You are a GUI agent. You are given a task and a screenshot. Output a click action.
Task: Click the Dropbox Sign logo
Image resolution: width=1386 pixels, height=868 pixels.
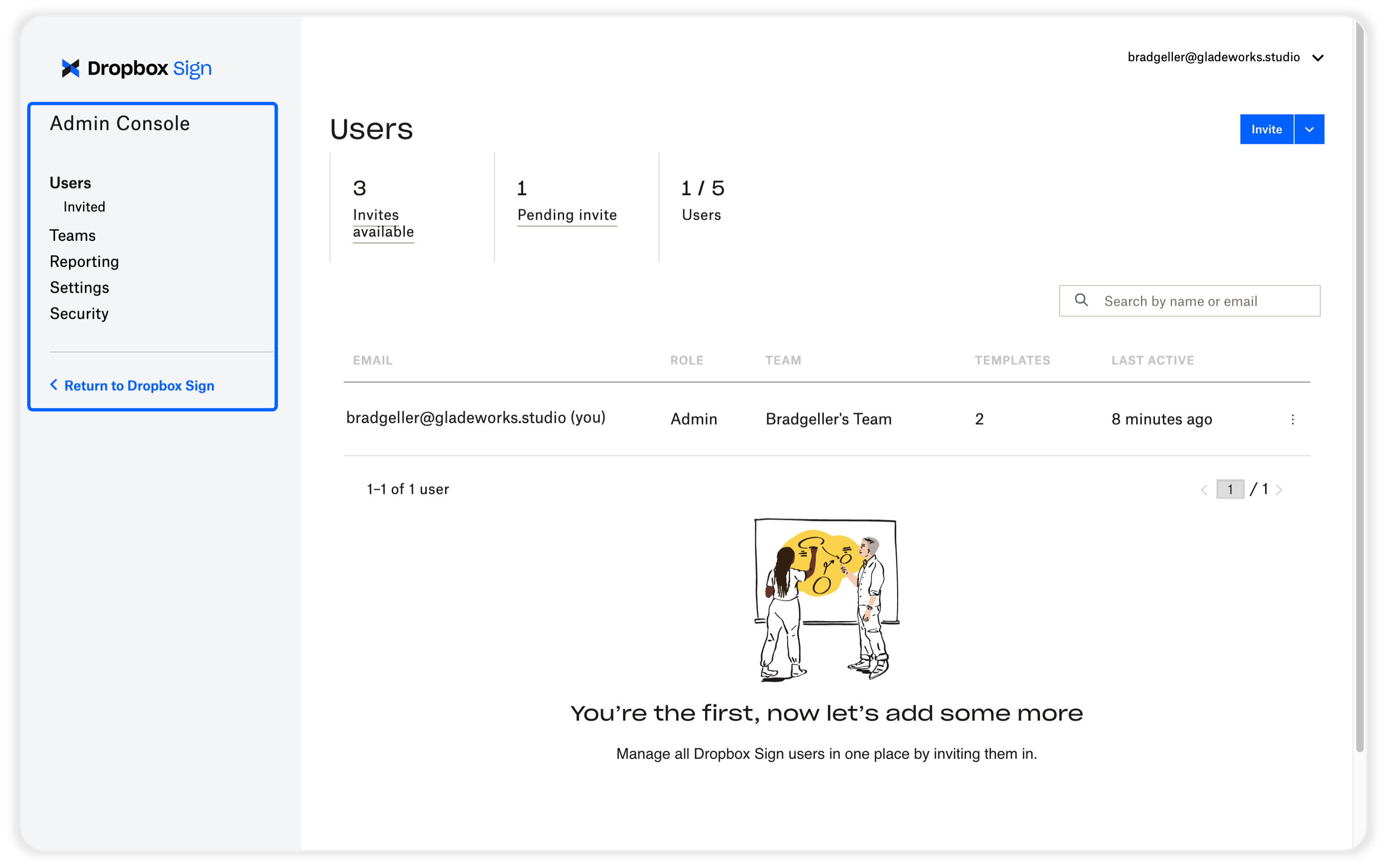click(137, 68)
